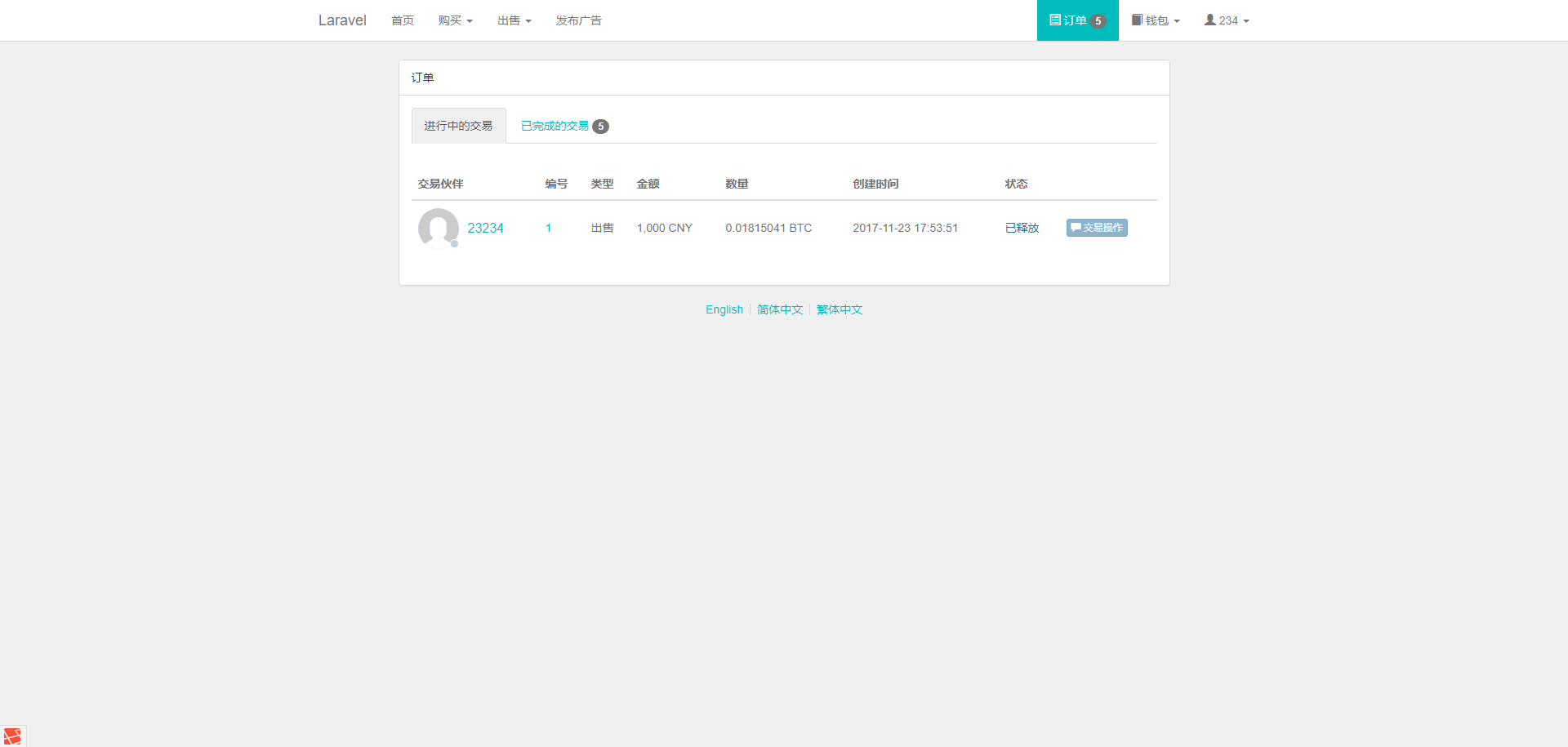Switch to 已完成的交易 tab
Viewport: 1568px width, 747px height.
pyautogui.click(x=555, y=126)
